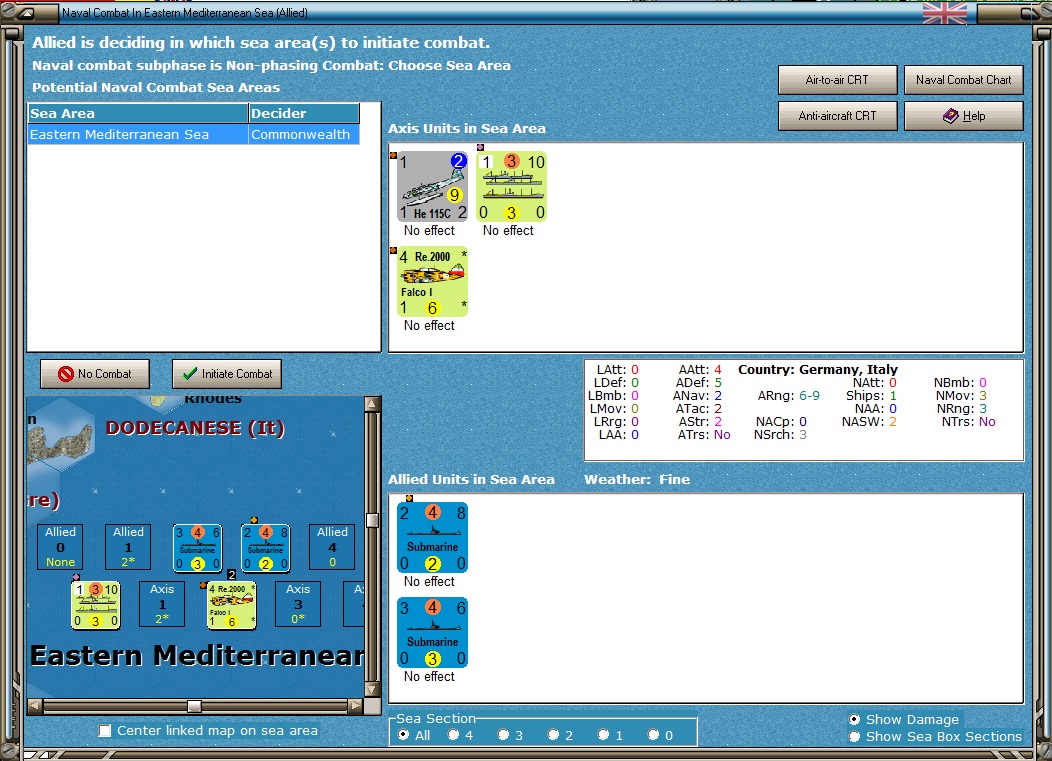Click the 2-4-8 submarine on the sea box map
The image size is (1052, 761).
tap(266, 548)
